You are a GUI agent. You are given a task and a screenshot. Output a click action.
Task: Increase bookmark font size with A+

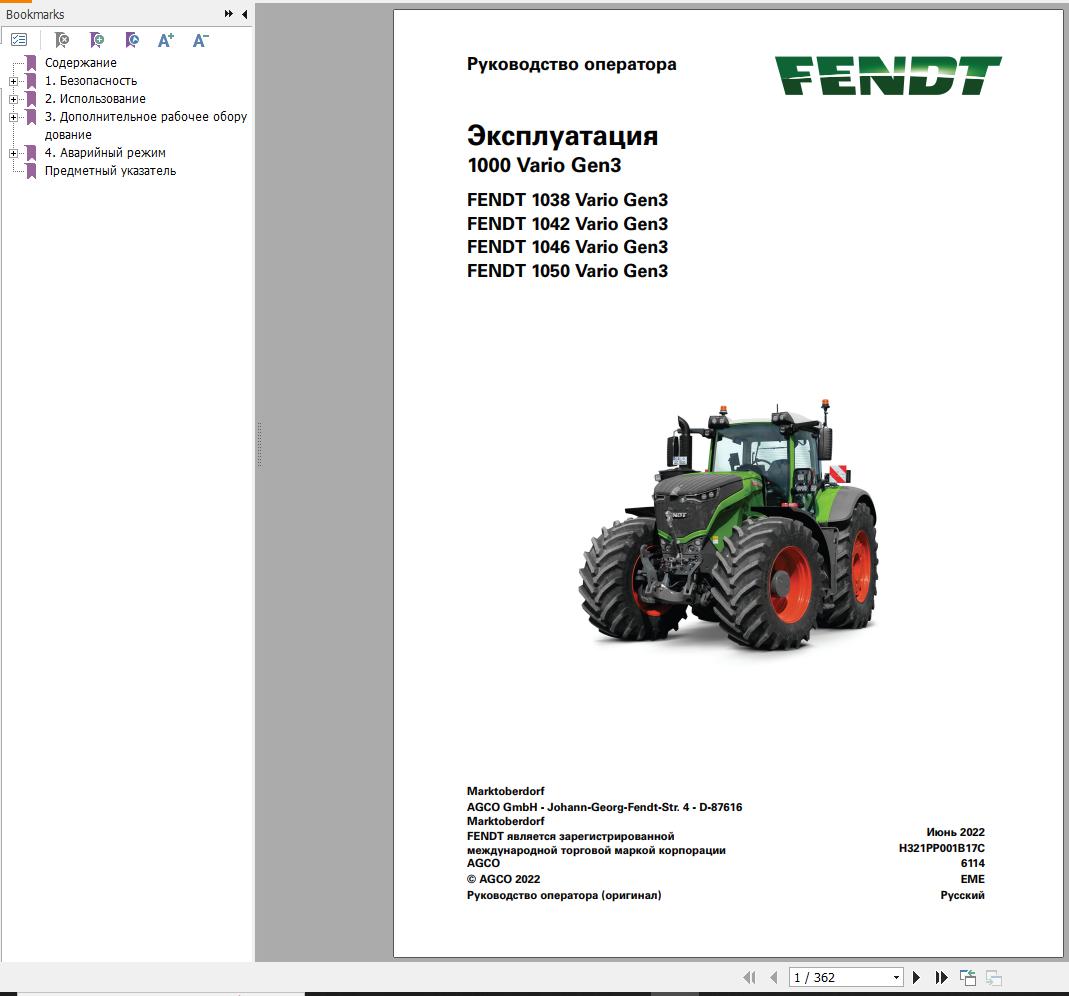click(x=166, y=40)
